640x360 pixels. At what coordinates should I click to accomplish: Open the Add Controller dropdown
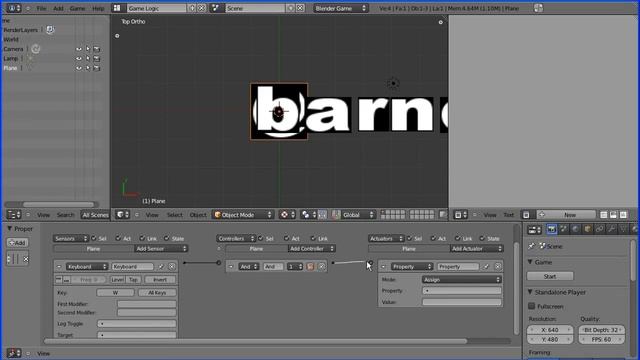(x=312, y=249)
